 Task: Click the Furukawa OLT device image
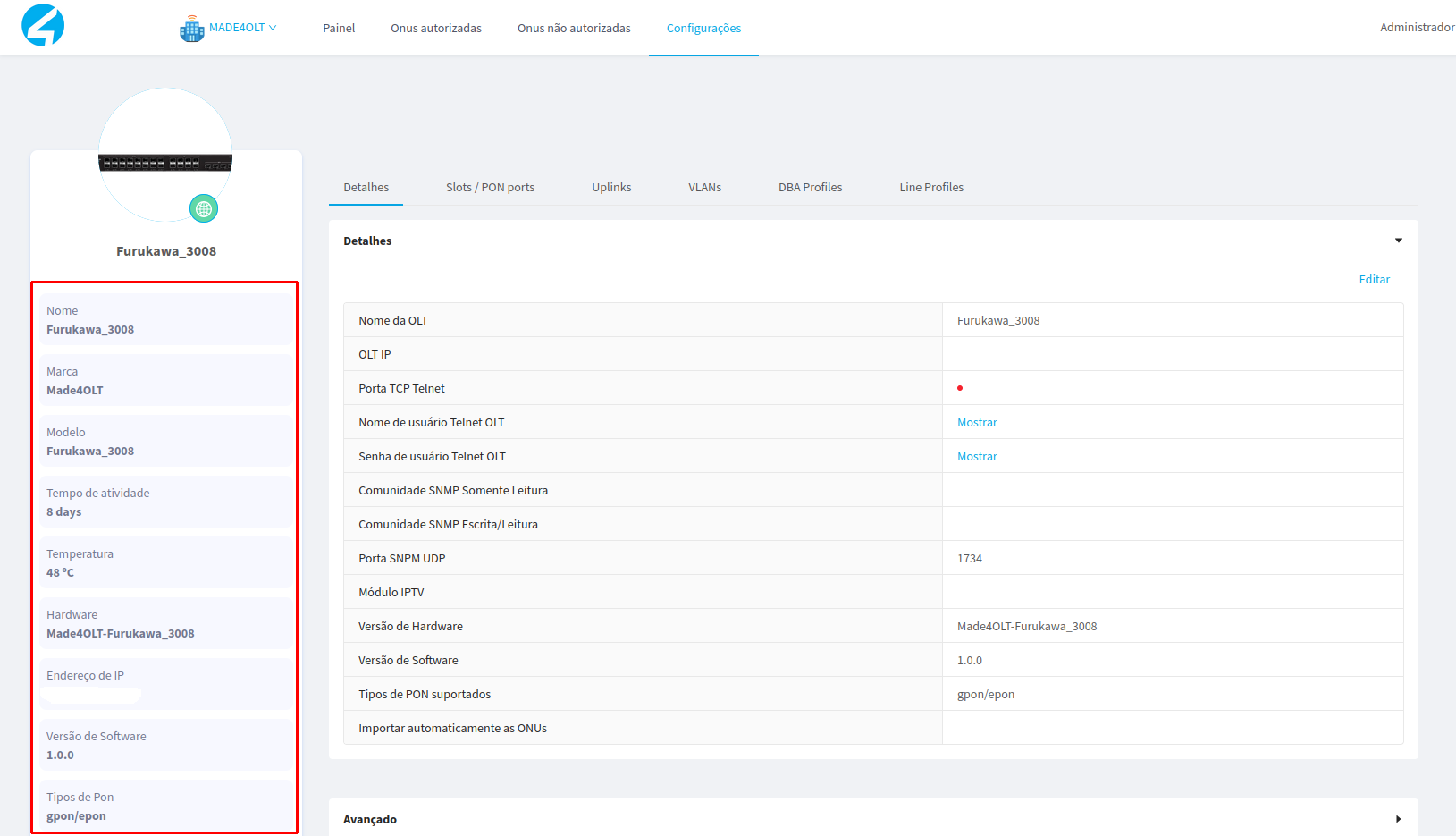[x=165, y=163]
